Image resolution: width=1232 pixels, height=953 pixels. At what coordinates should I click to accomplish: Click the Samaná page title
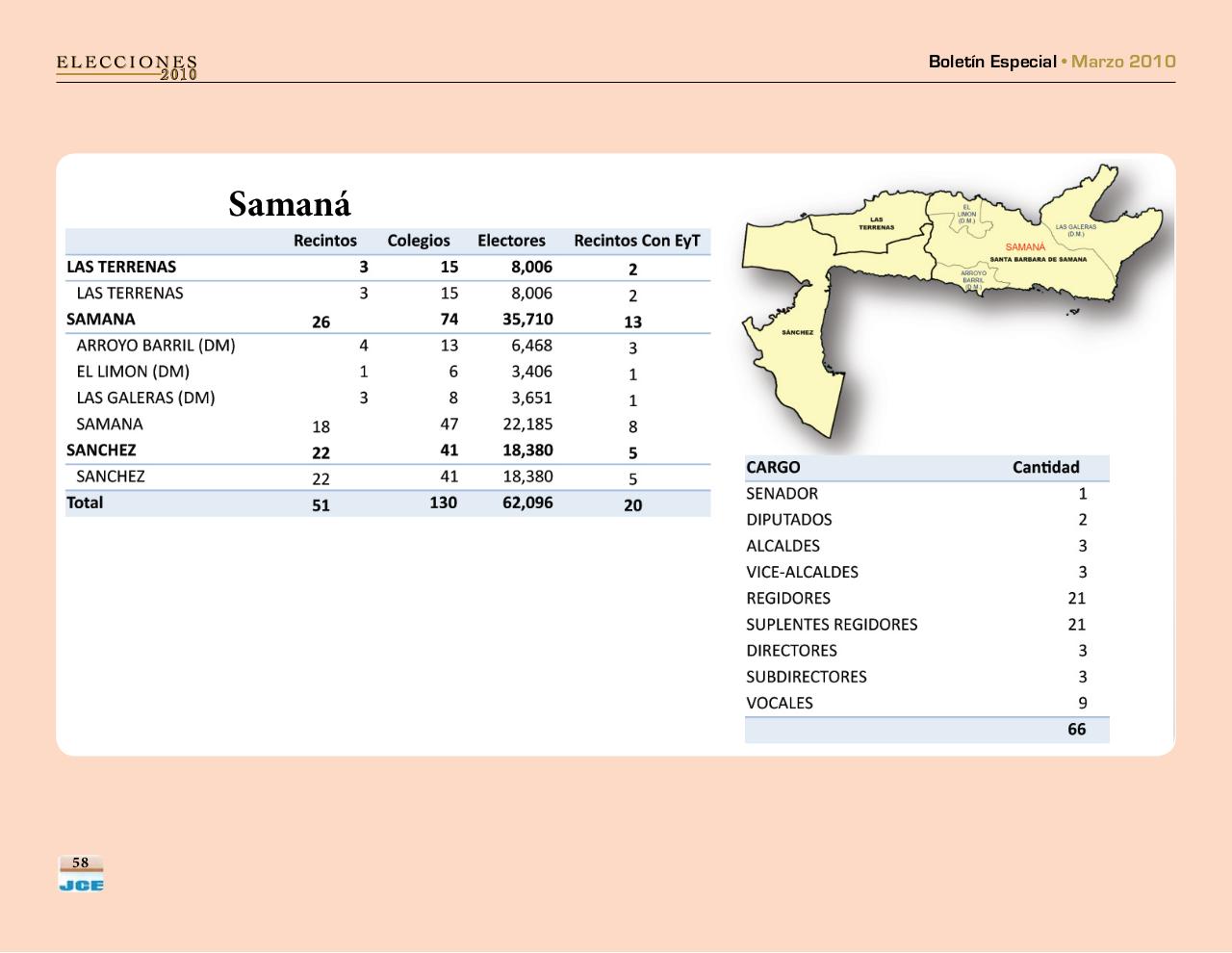coord(290,204)
